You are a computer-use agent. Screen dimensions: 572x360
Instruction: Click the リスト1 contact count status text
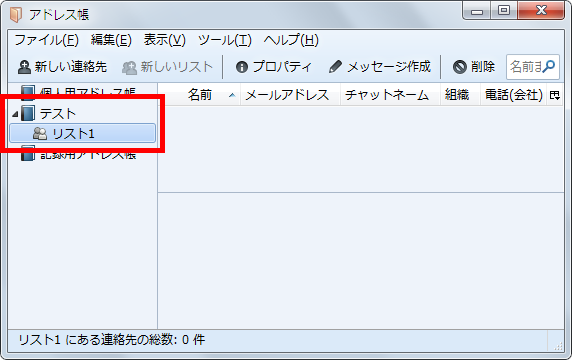click(112, 340)
